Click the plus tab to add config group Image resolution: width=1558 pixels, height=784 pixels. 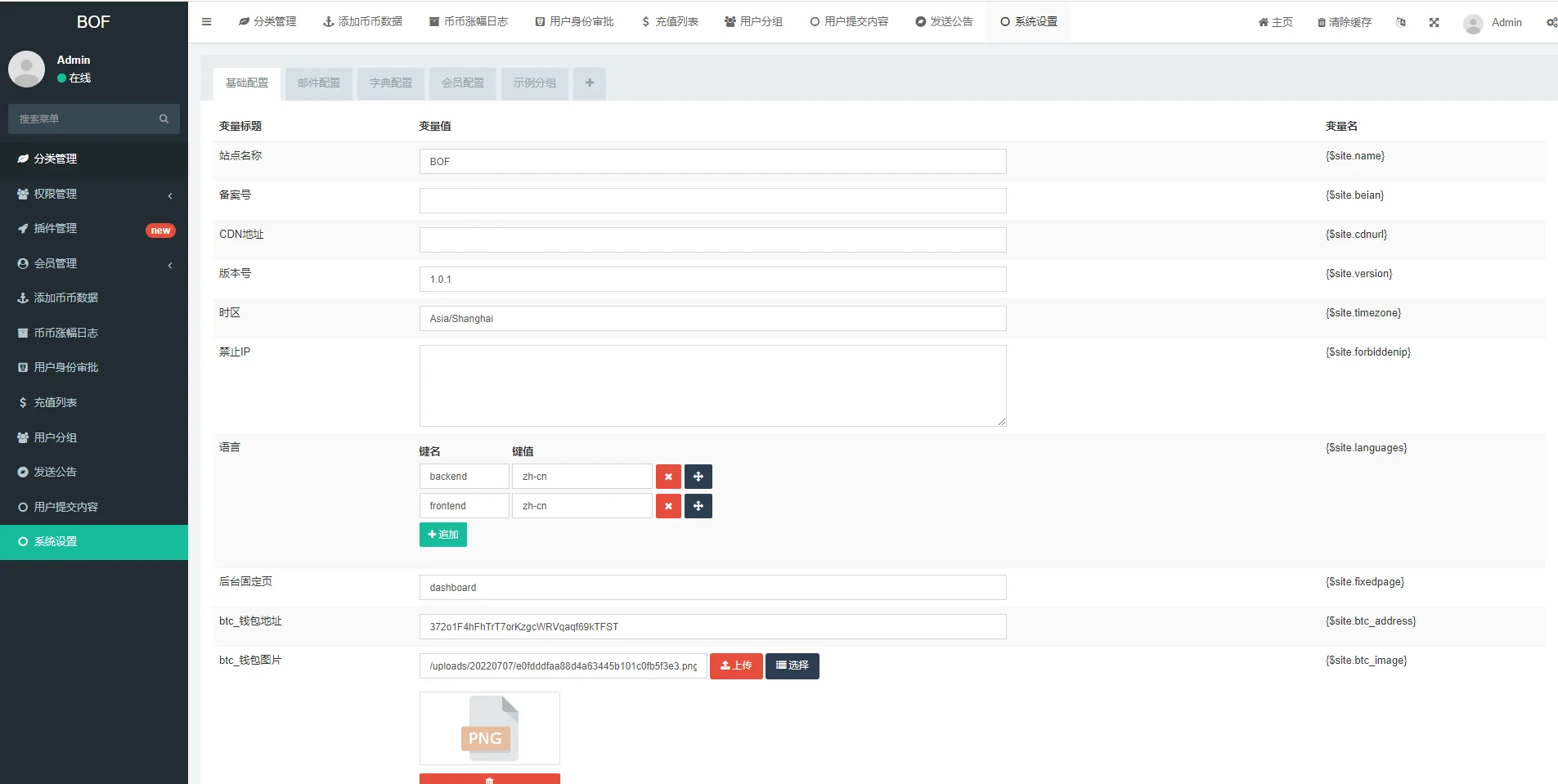(x=590, y=83)
